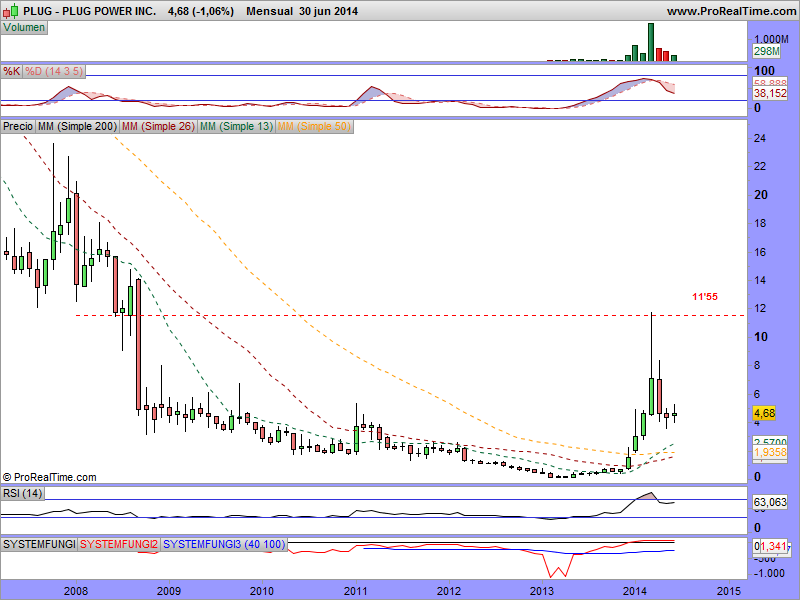Image resolution: width=800 pixels, height=600 pixels.
Task: Click the PLUG - PLUG POWER INC. title
Action: (90, 11)
